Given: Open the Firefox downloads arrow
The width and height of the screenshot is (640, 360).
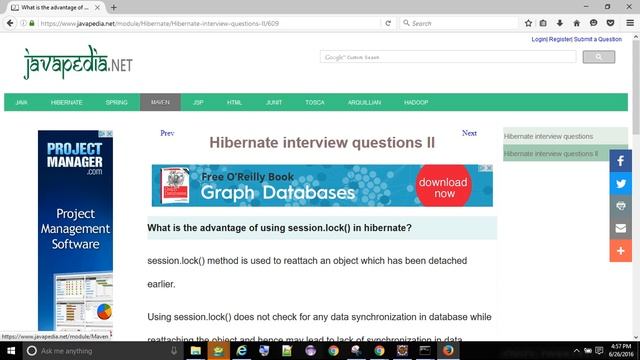Looking at the screenshot, I should [x=560, y=23].
